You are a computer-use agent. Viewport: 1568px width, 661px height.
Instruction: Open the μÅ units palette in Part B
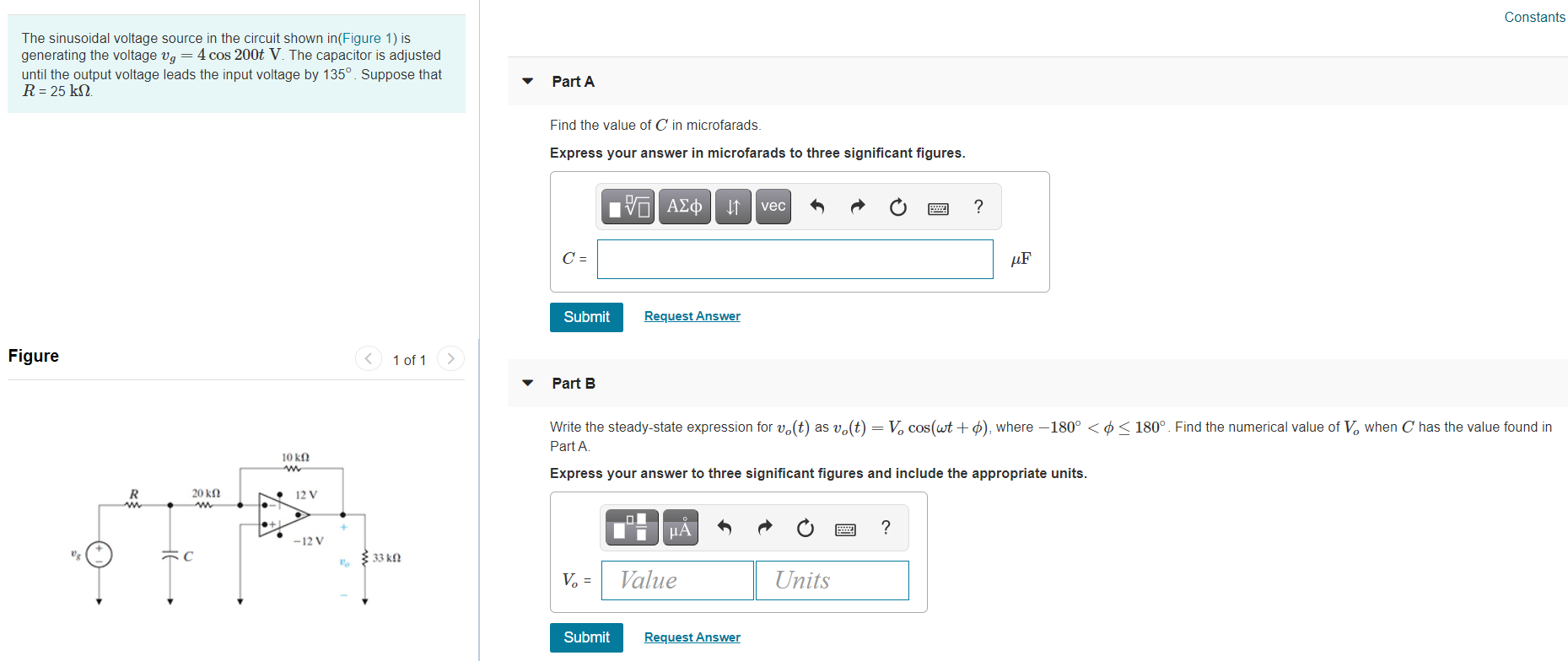680,527
